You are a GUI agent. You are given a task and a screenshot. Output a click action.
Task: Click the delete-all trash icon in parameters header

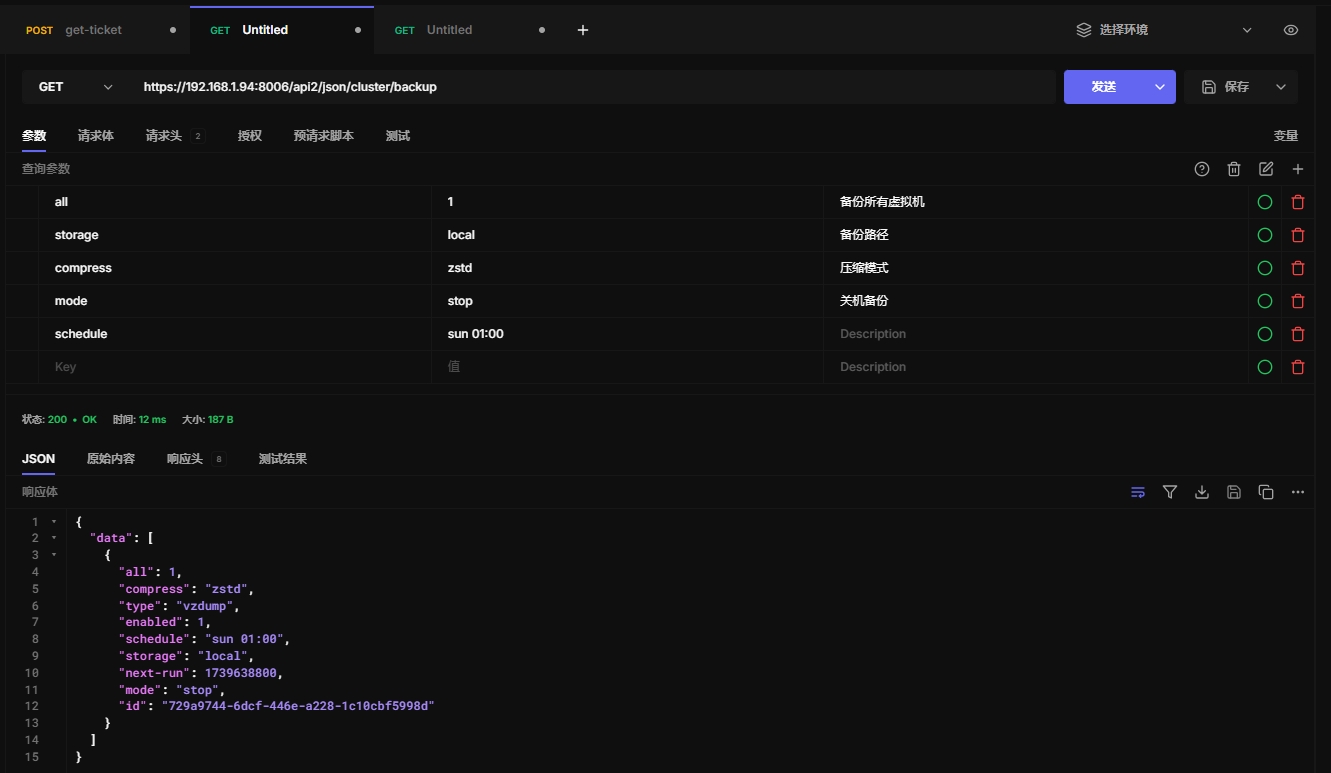[x=1234, y=169]
